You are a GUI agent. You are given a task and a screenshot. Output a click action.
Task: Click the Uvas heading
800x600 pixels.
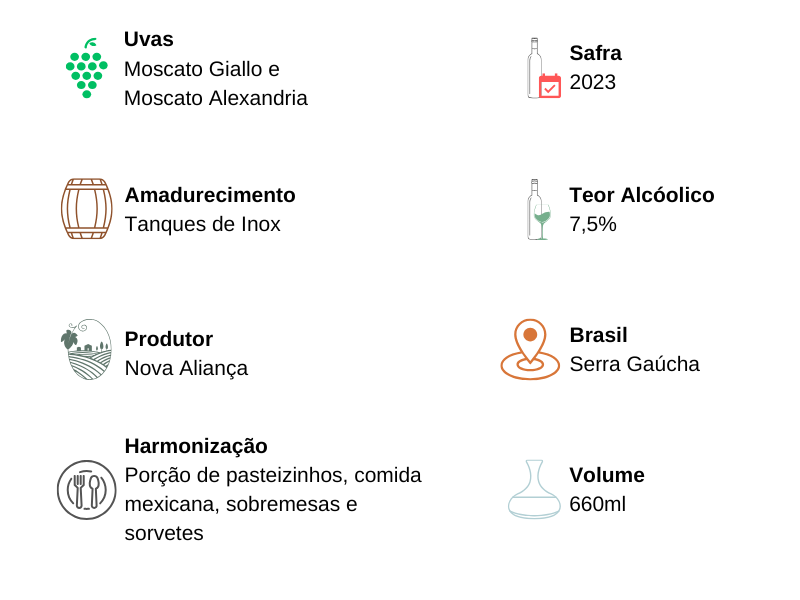(149, 39)
